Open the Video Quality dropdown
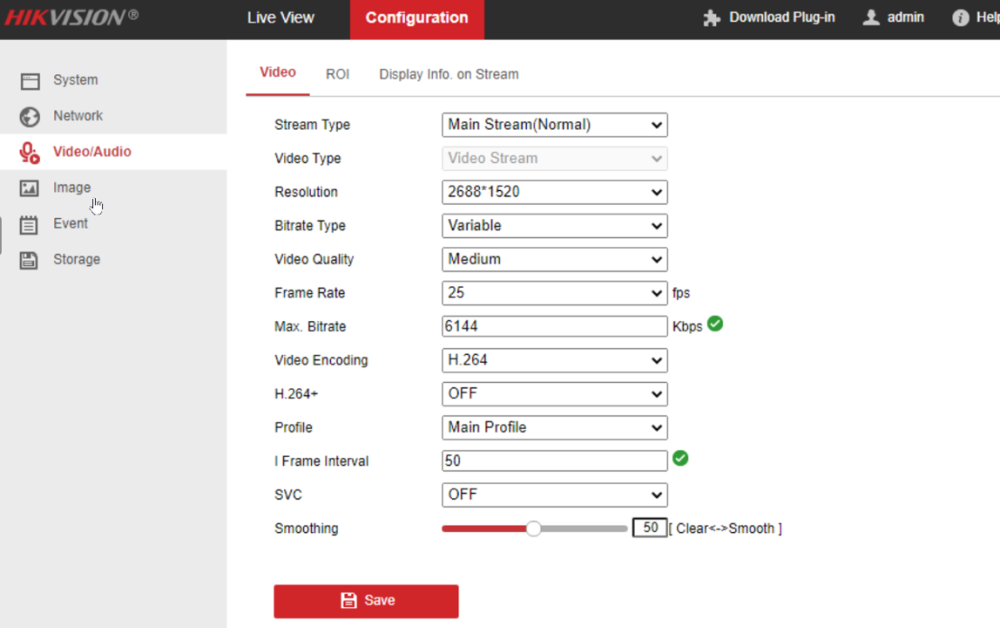Screen dimensions: 1000x628 pos(554,259)
